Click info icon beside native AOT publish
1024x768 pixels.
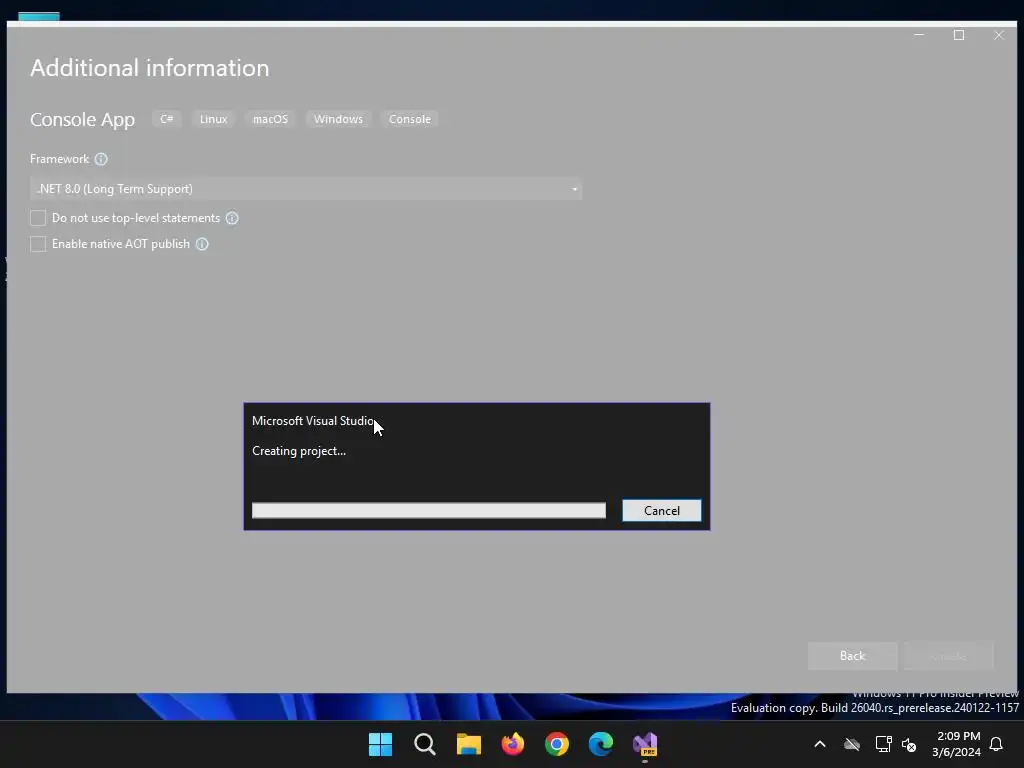pos(202,244)
